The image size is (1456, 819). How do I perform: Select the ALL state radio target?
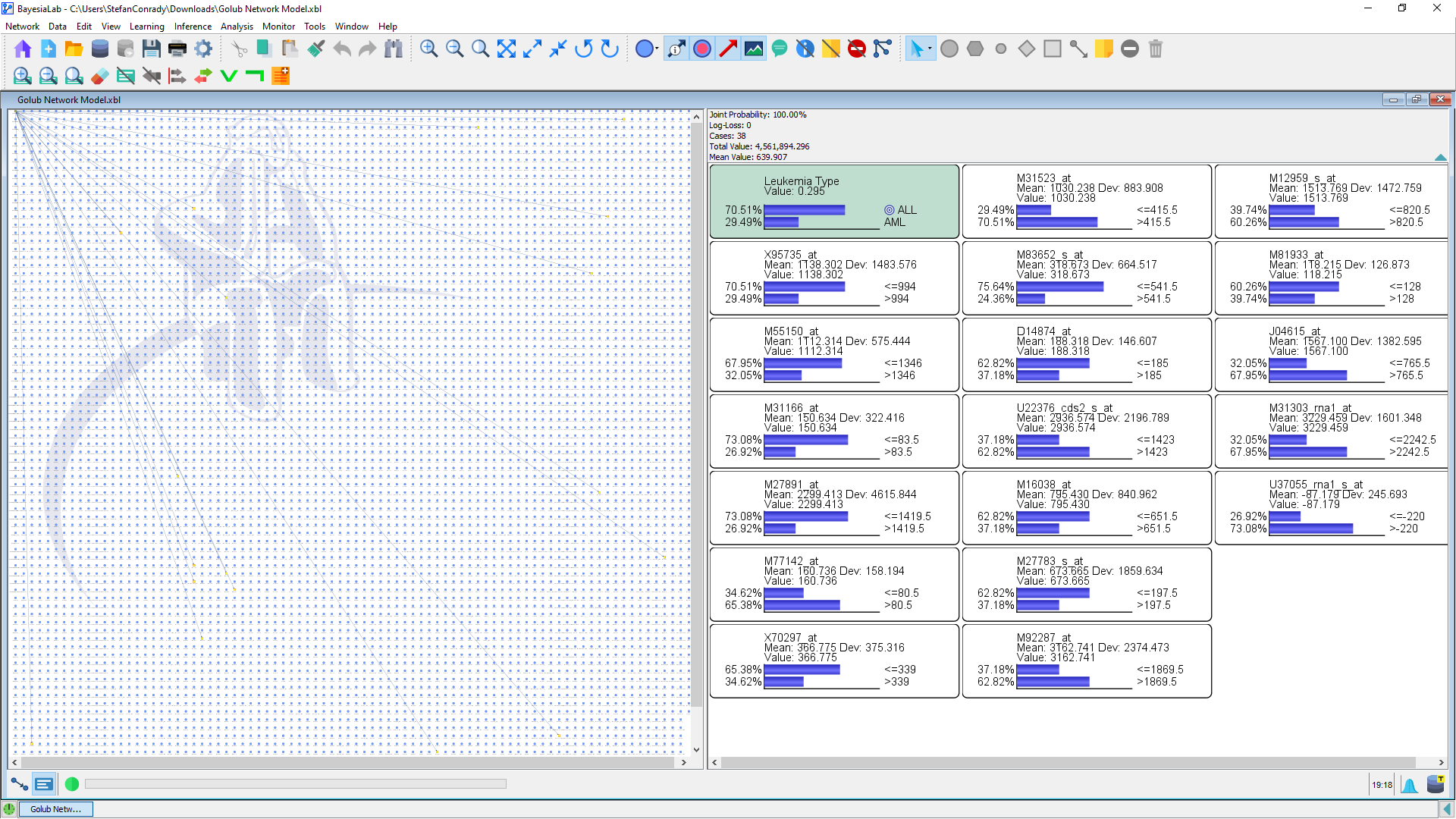[890, 210]
